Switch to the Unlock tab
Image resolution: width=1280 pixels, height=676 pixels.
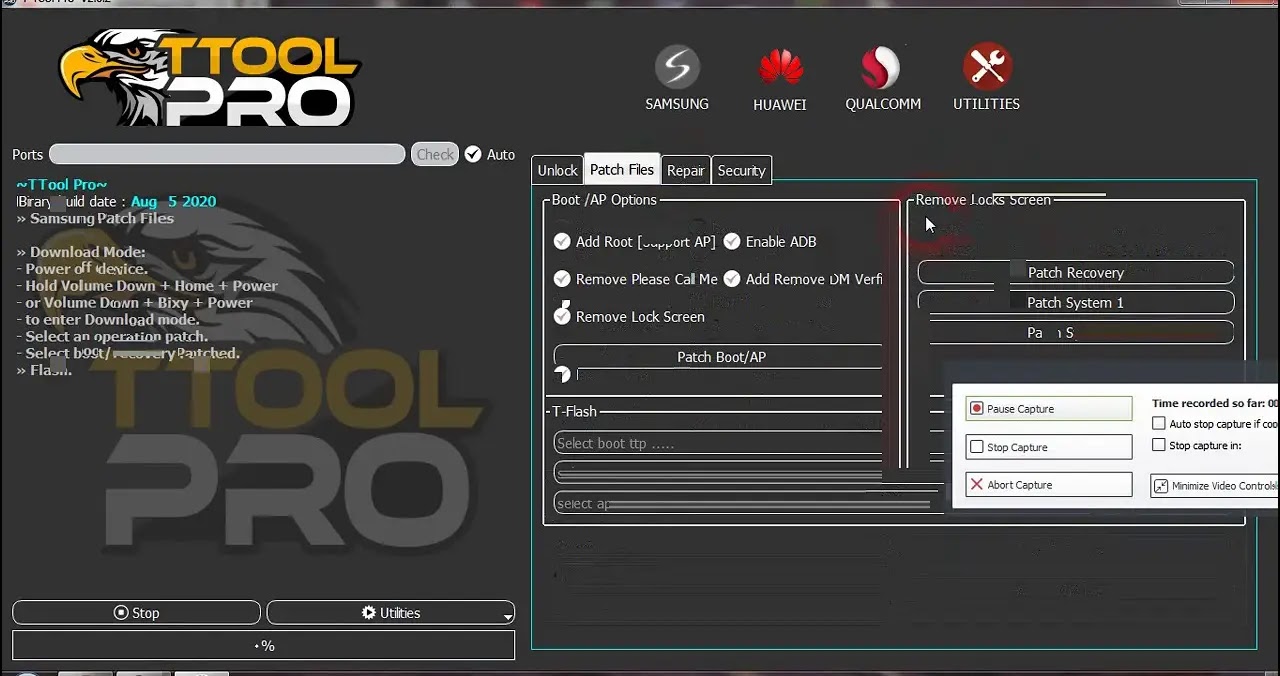pyautogui.click(x=557, y=170)
